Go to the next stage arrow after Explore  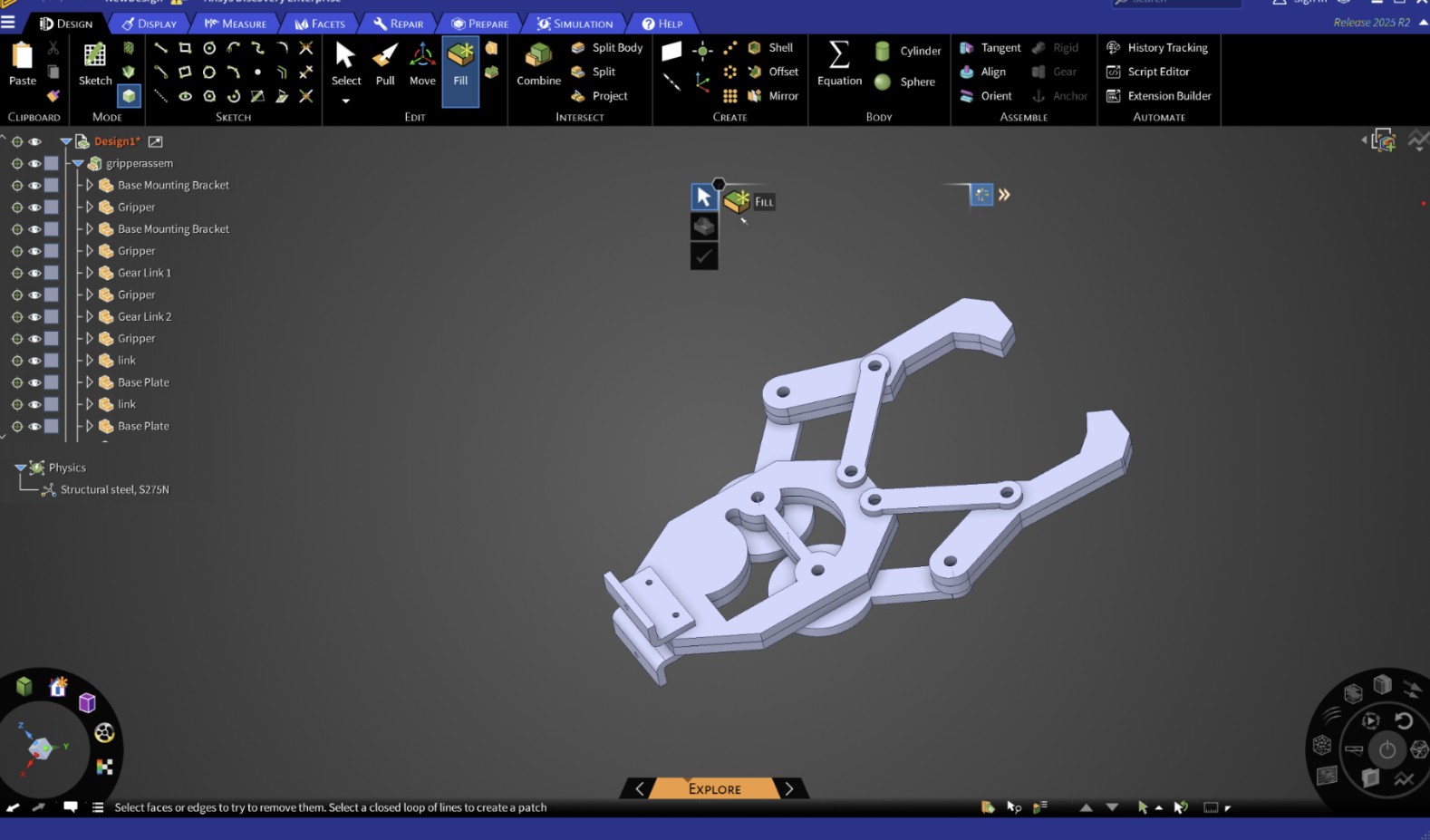(x=789, y=788)
